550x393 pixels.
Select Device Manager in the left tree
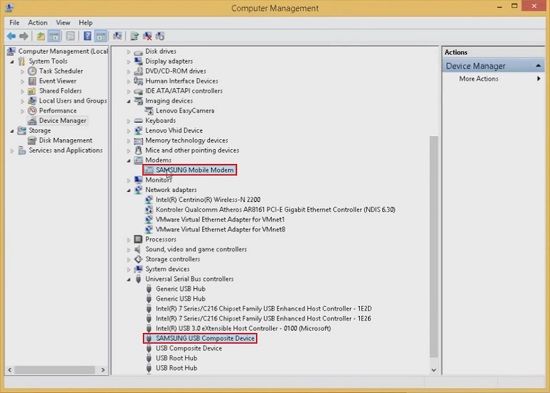(62, 121)
